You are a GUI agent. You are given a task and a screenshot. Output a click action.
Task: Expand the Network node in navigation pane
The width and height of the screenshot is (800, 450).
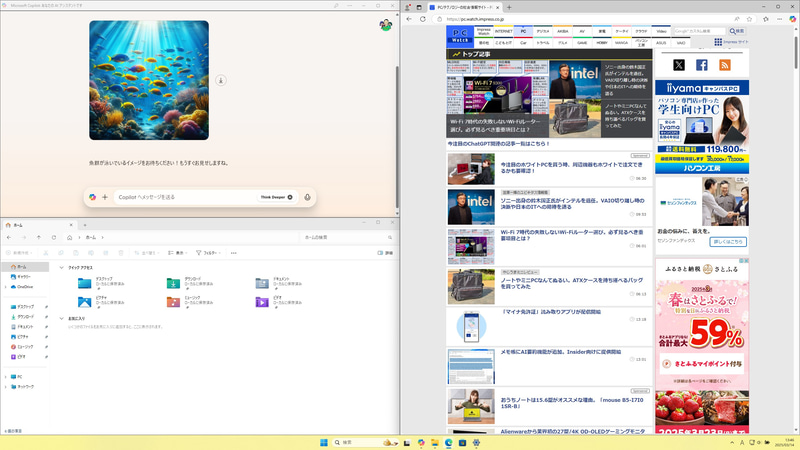click(x=6, y=387)
